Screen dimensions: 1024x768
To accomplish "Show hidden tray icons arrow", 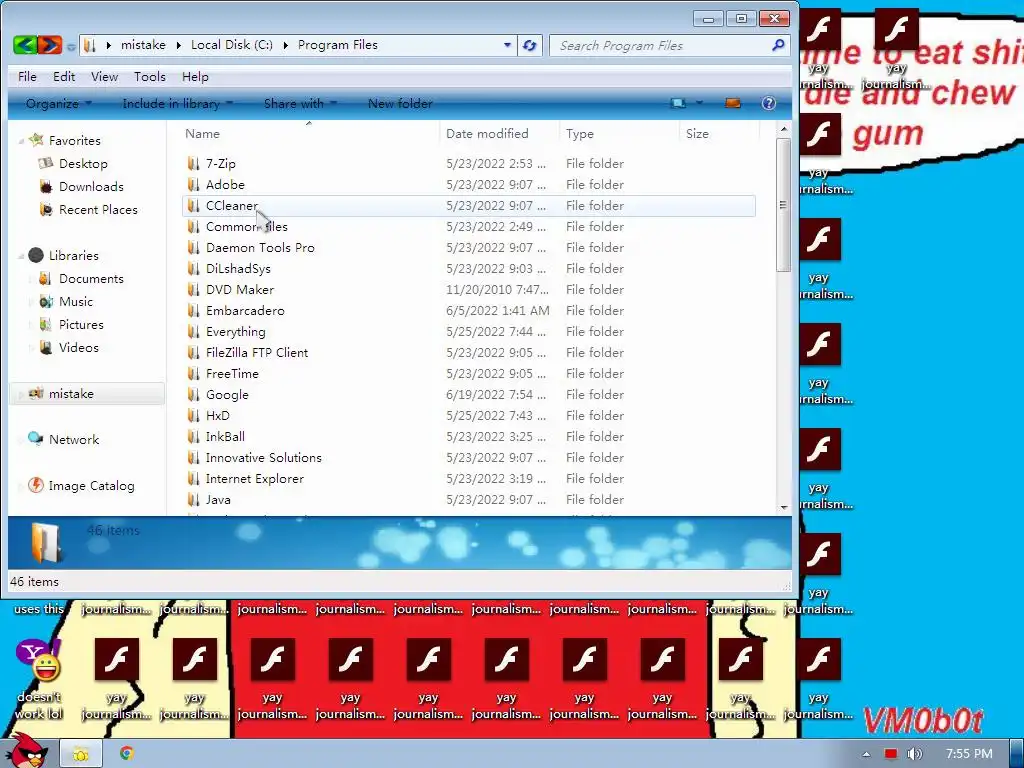I will click(866, 754).
